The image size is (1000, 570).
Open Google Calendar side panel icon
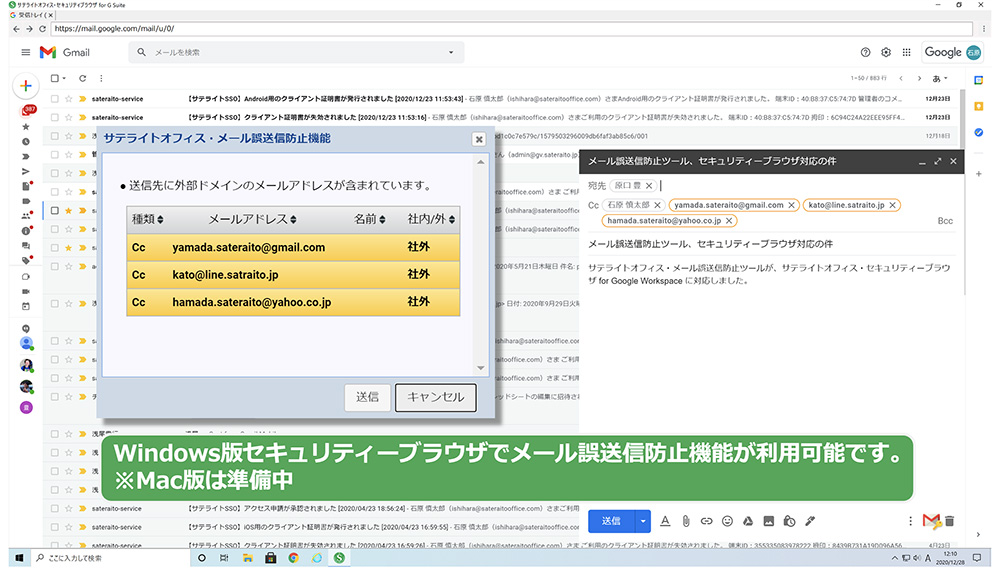click(978, 80)
